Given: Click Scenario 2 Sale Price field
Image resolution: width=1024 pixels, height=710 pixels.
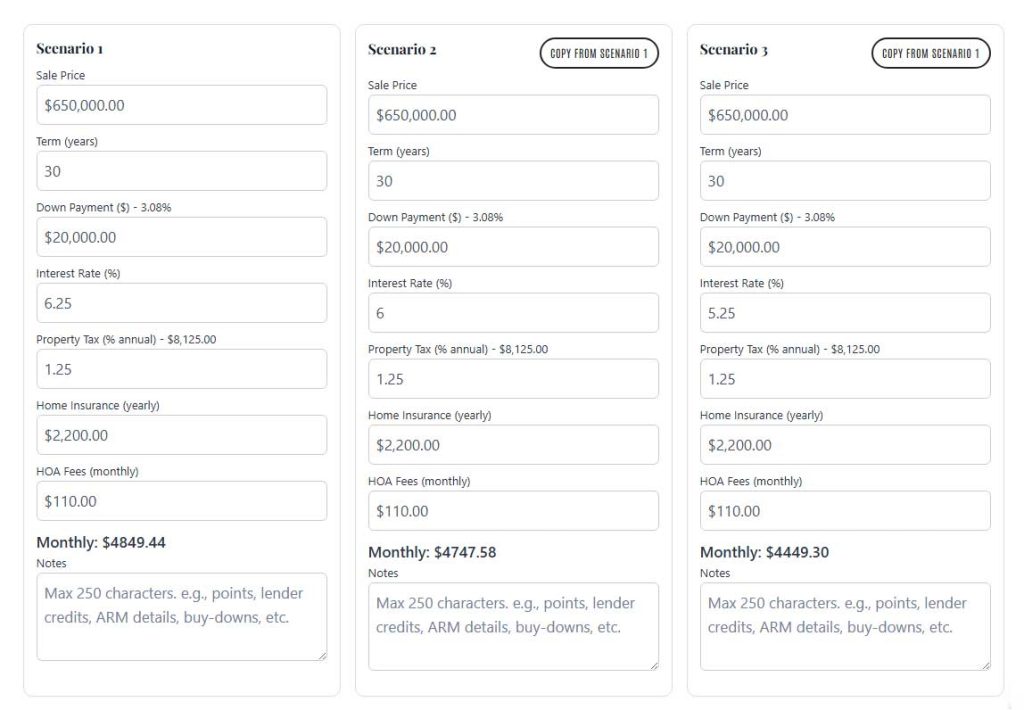Looking at the screenshot, I should pos(513,115).
